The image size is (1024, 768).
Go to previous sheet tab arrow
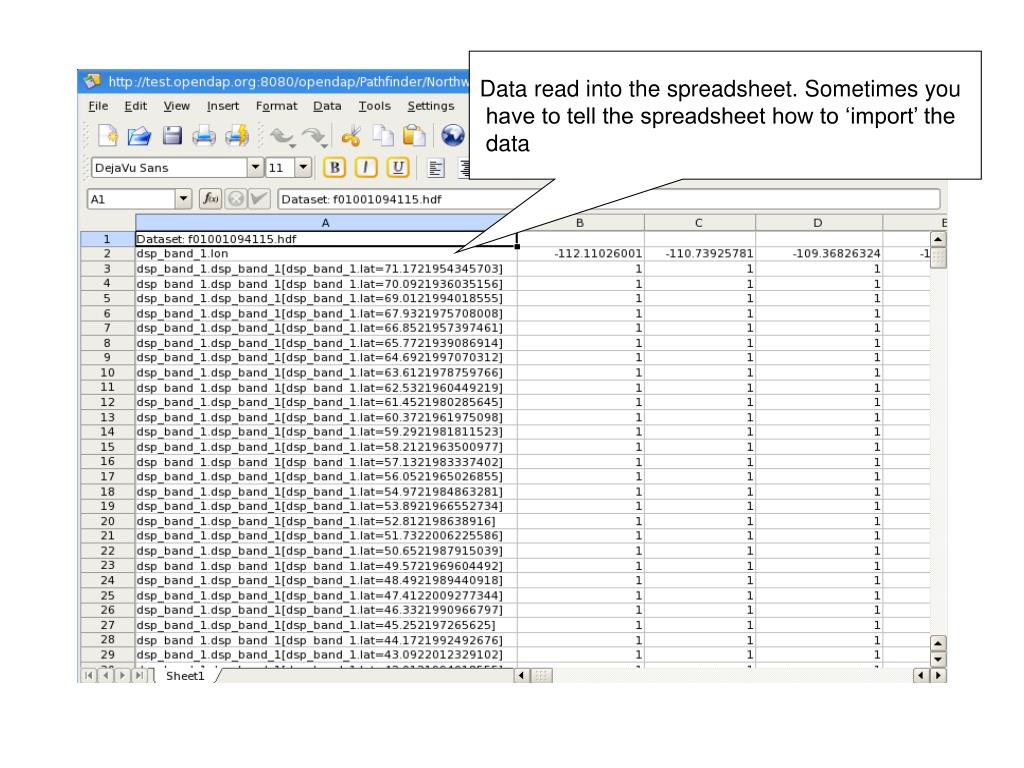click(x=106, y=675)
